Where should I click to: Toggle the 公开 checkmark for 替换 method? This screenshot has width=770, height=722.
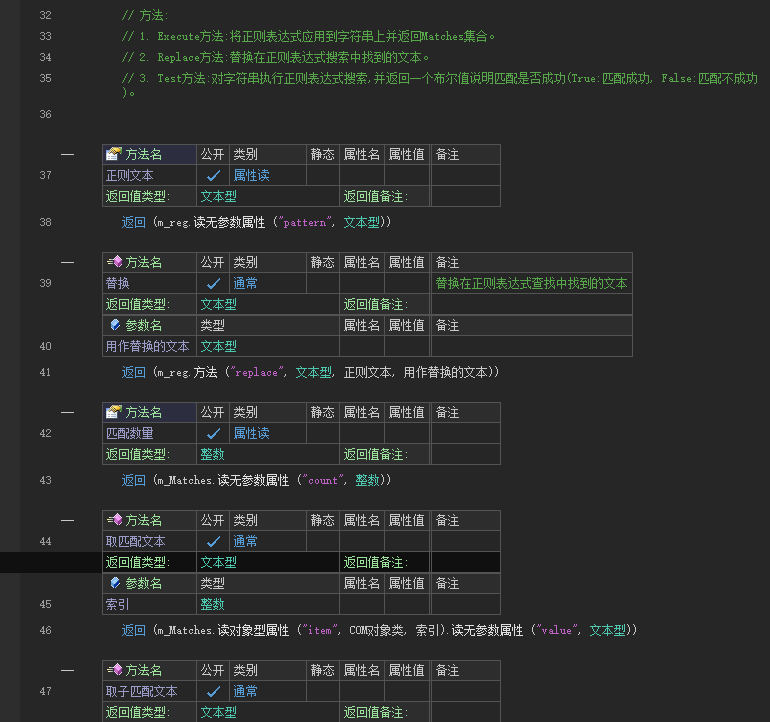point(213,284)
